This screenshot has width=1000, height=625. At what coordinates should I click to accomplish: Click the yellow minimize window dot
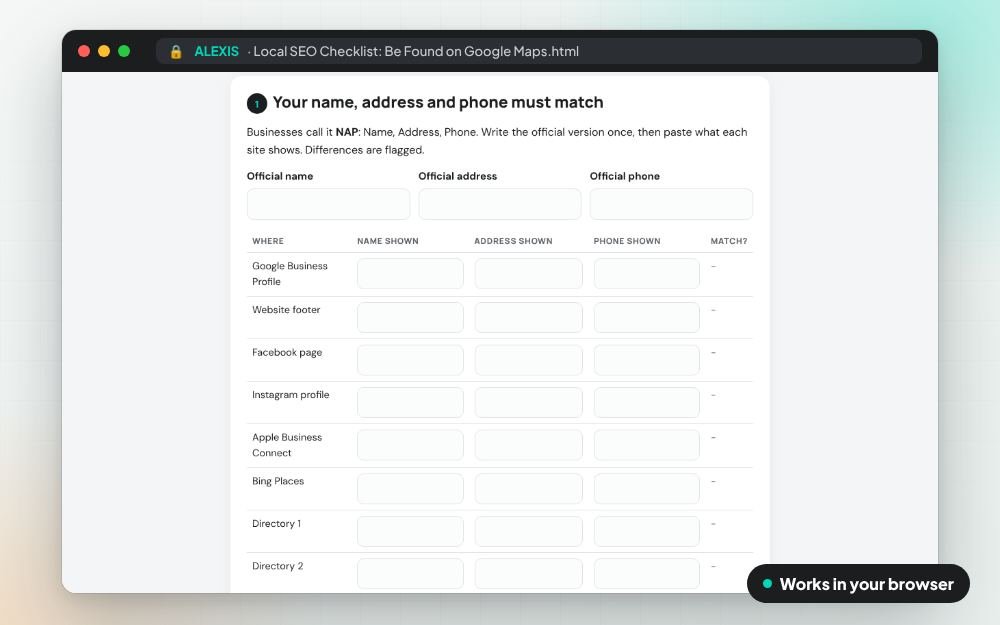click(104, 51)
